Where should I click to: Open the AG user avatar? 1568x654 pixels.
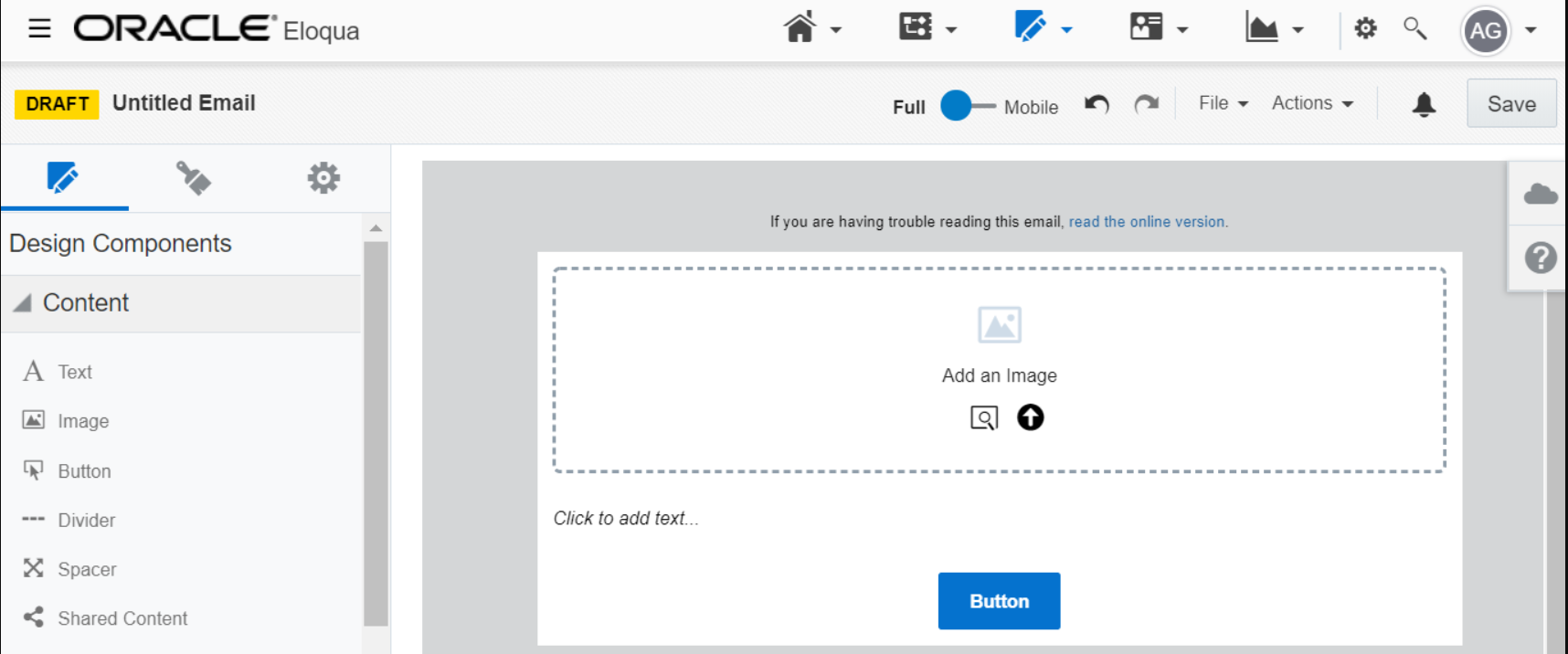point(1486,31)
